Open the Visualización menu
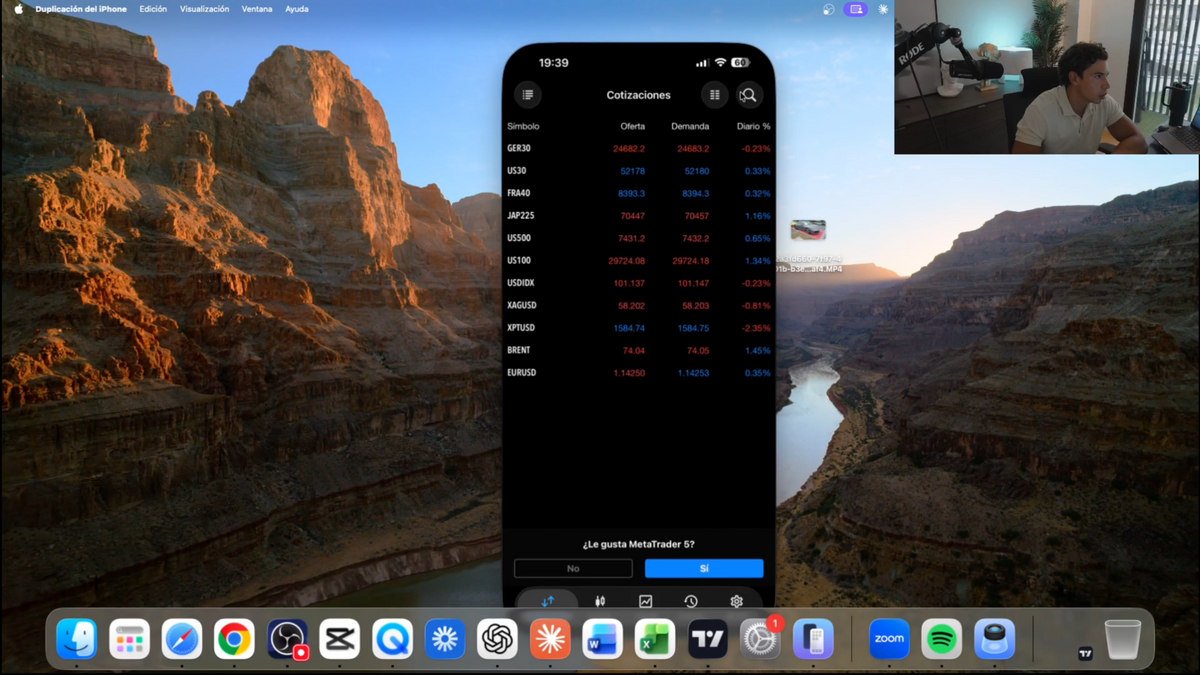 click(x=204, y=9)
